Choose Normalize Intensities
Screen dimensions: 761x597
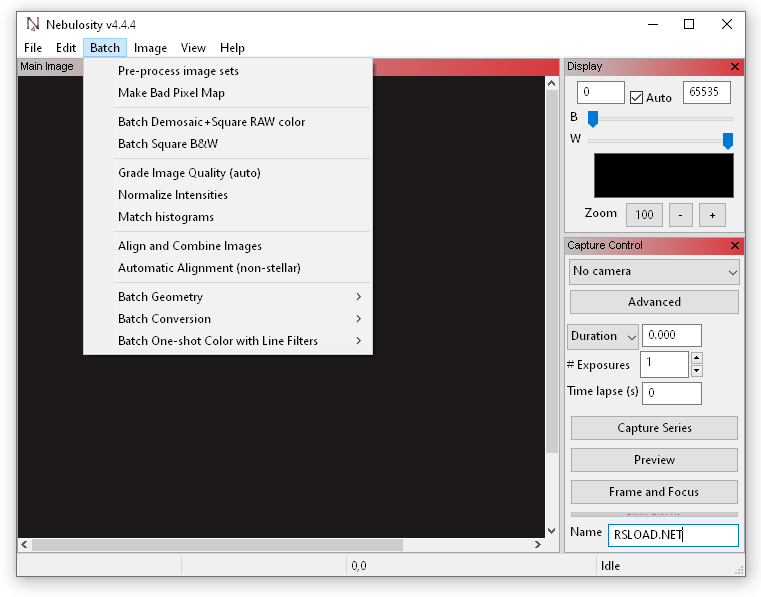pyautogui.click(x=228, y=195)
